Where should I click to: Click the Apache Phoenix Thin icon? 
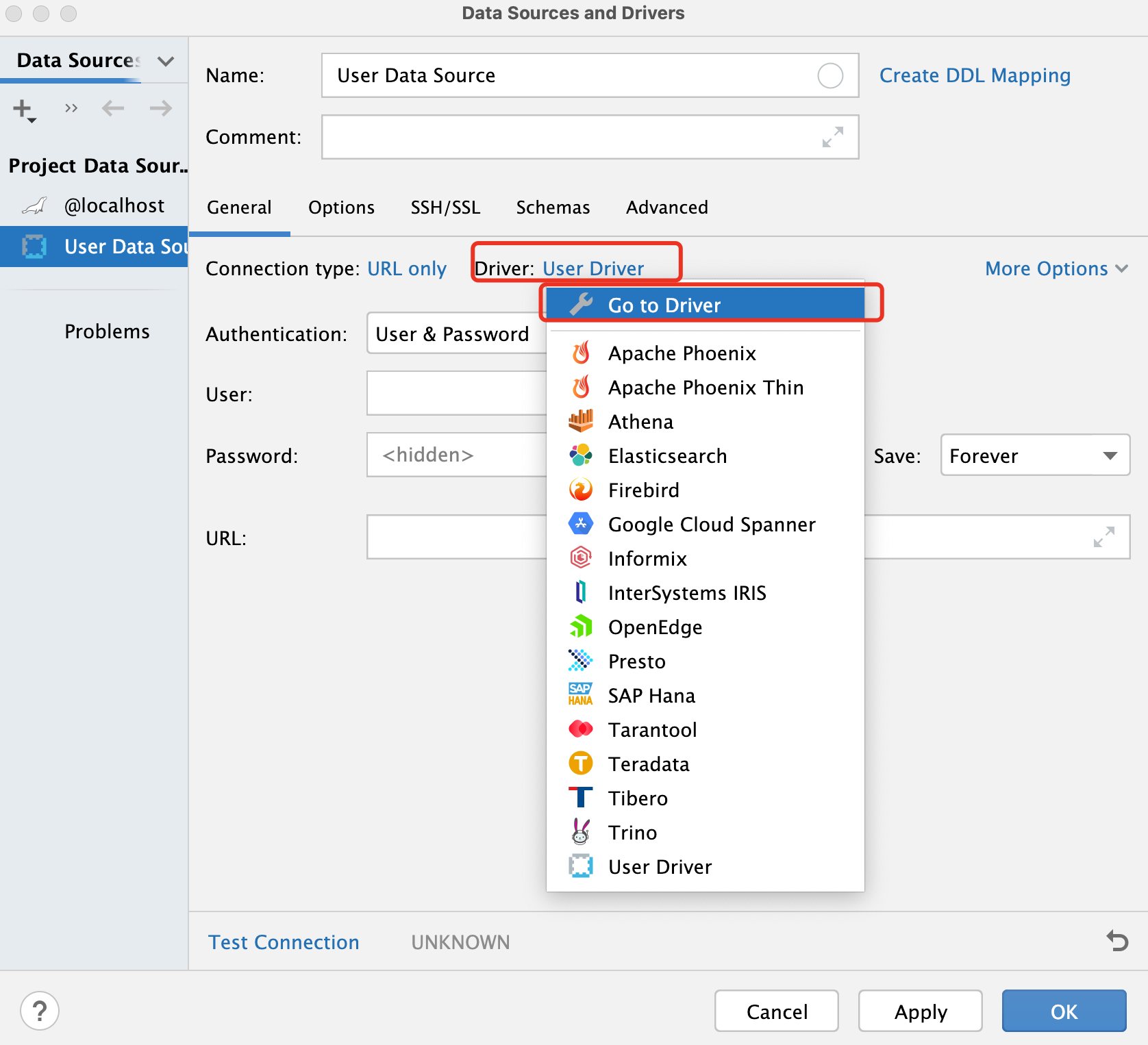pos(581,387)
